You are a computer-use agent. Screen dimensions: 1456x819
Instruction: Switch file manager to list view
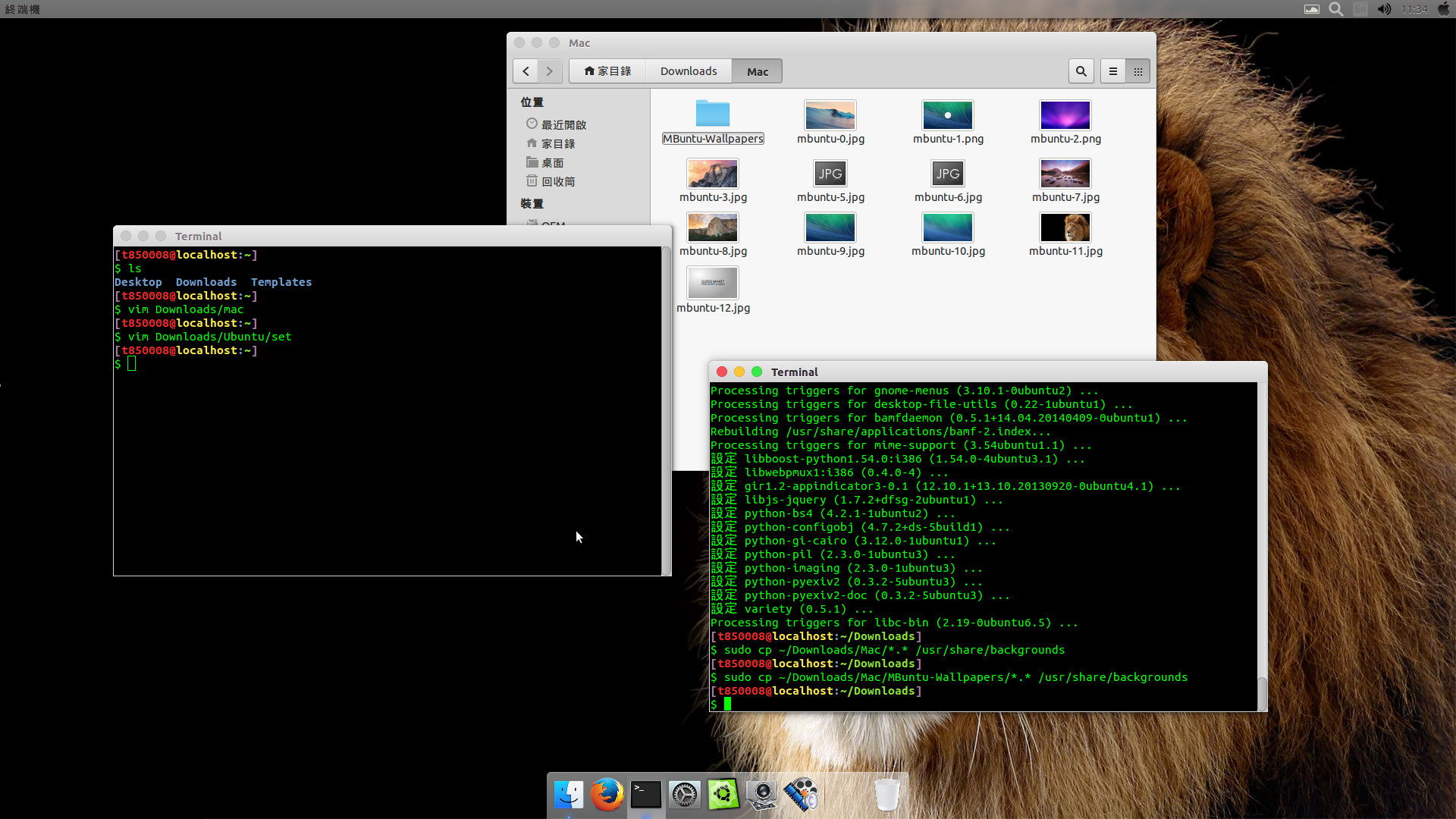pyautogui.click(x=1113, y=71)
